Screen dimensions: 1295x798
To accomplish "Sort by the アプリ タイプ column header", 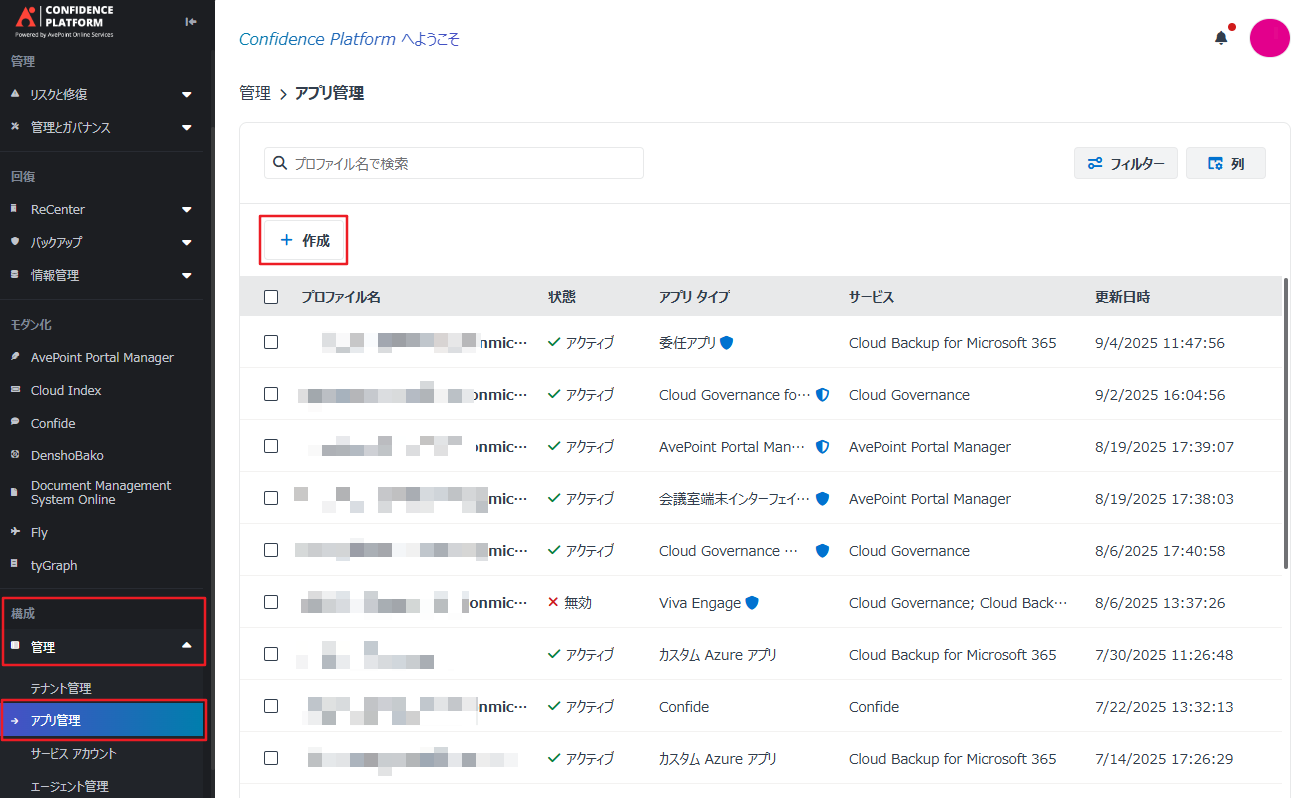I will tap(694, 297).
